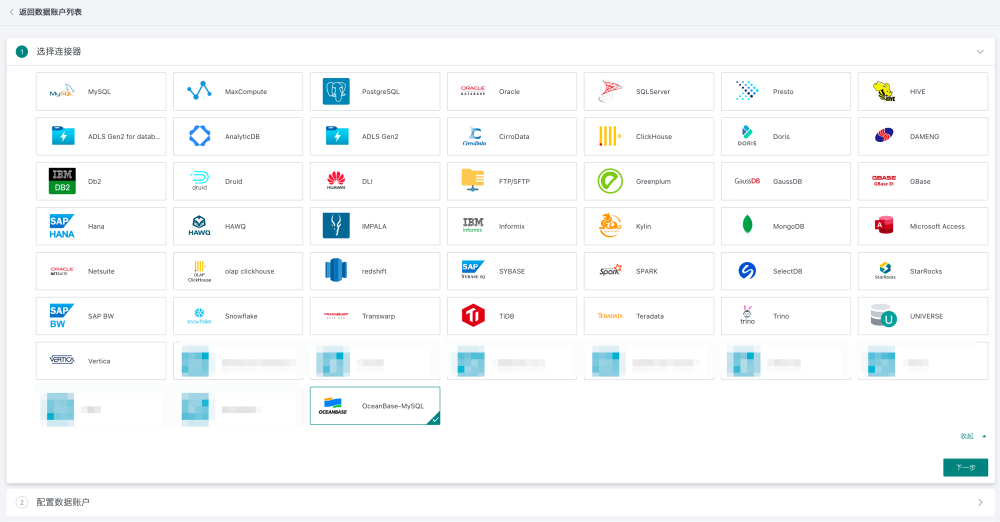1000x522 pixels.
Task: Click the ADLS Gen2 for datab.. label
Action: point(124,137)
